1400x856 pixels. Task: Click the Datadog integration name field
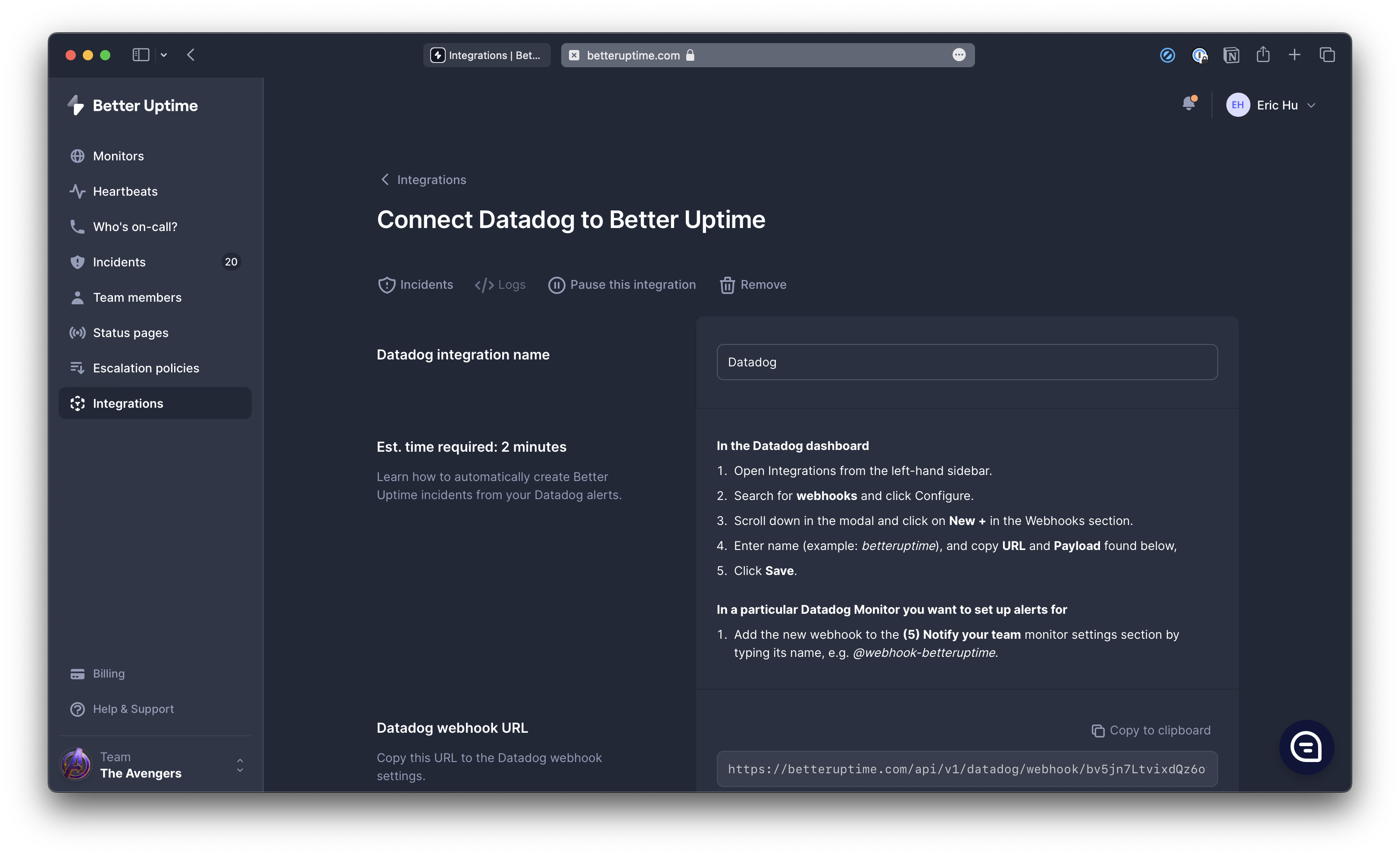(x=966, y=362)
